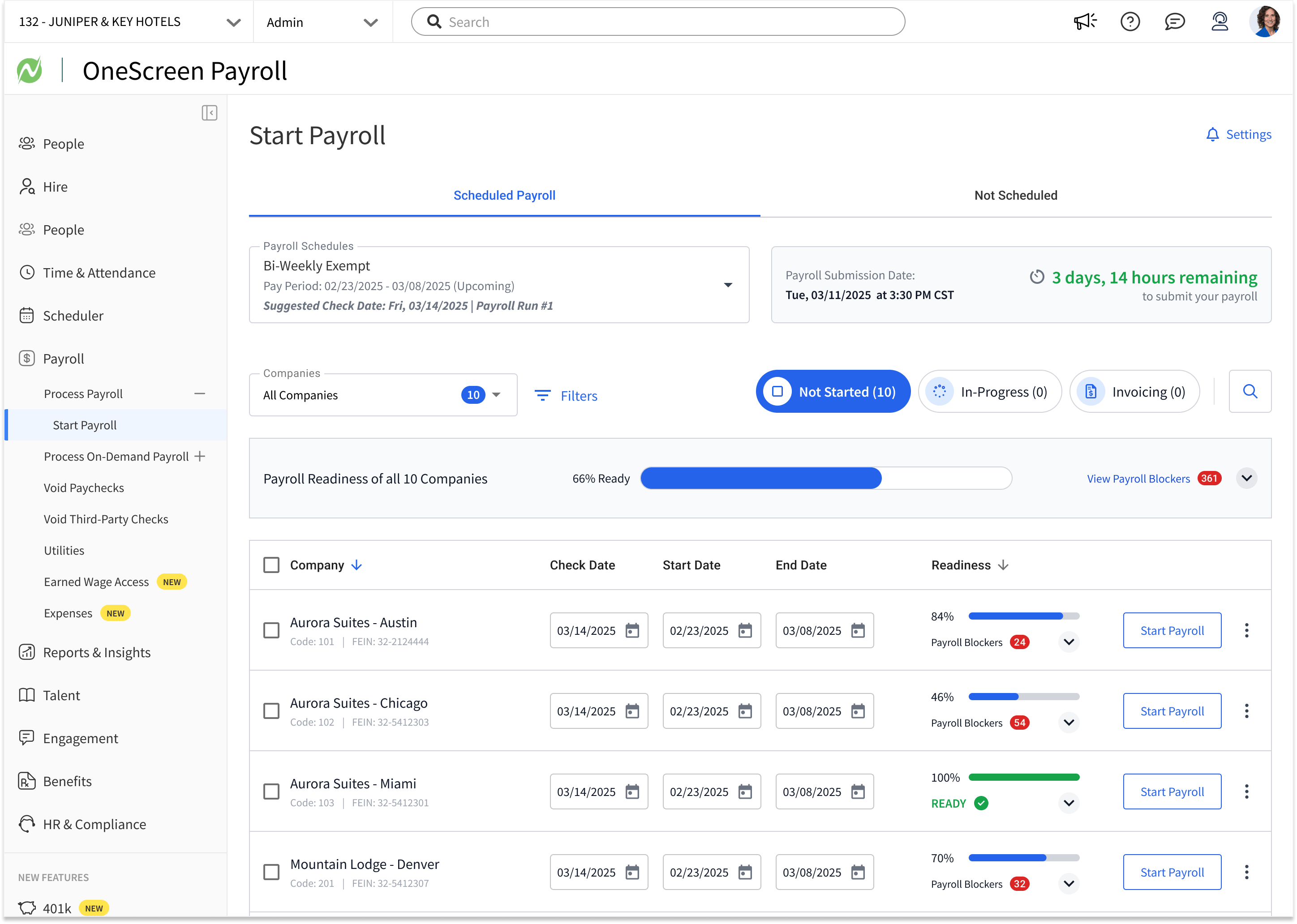Image resolution: width=1297 pixels, height=924 pixels.
Task: Click the Austin 84% readiness bar
Action: pos(1024,616)
